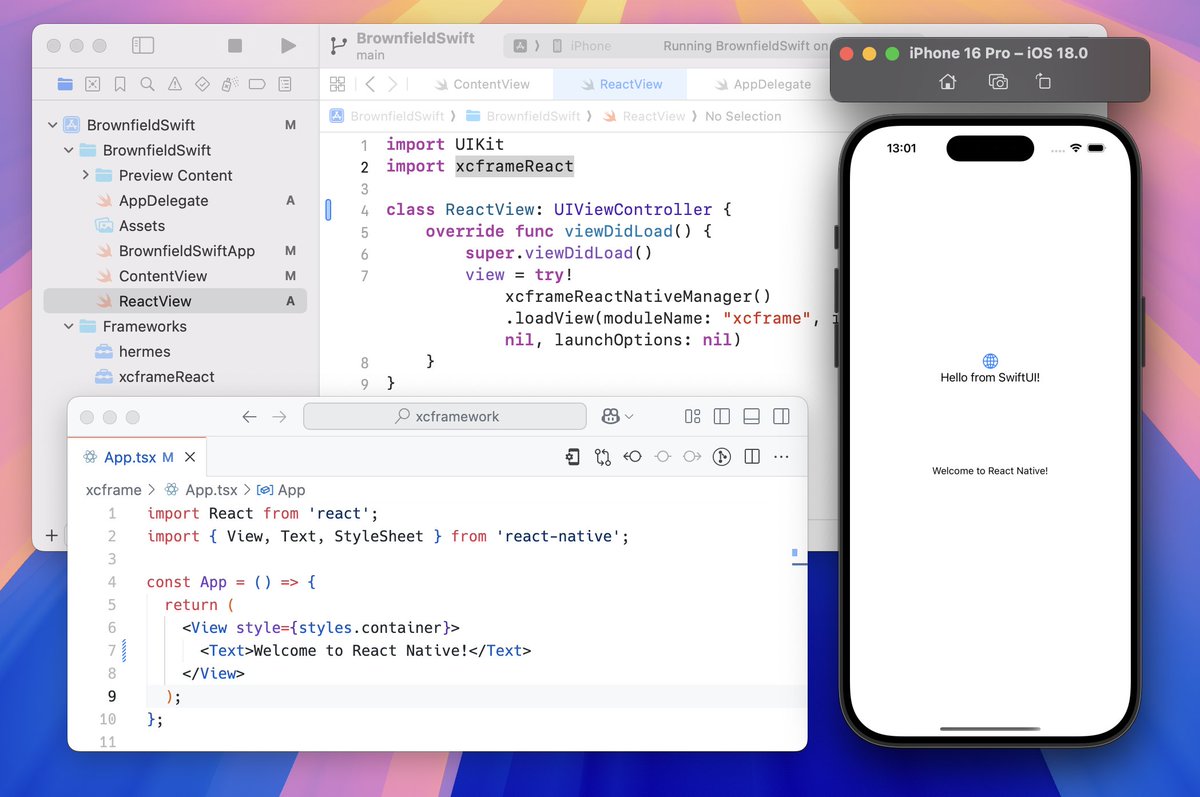Image resolution: width=1200 pixels, height=797 pixels.
Task: Click the BrownfieldSwift branch icon in toolbar
Action: [337, 46]
